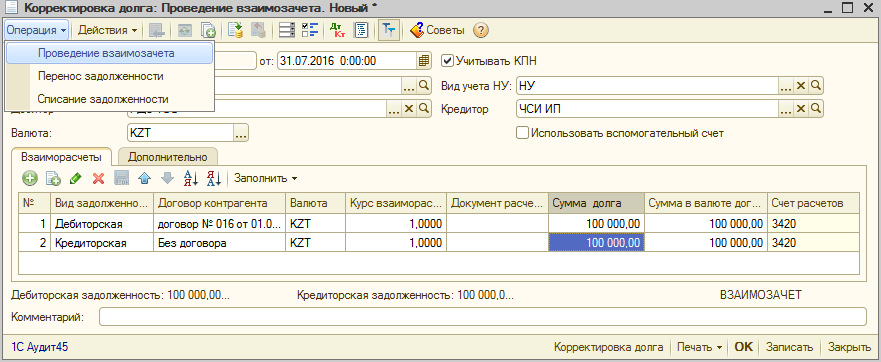Open the Советы tips button
This screenshot has width=881, height=362.
(437, 30)
